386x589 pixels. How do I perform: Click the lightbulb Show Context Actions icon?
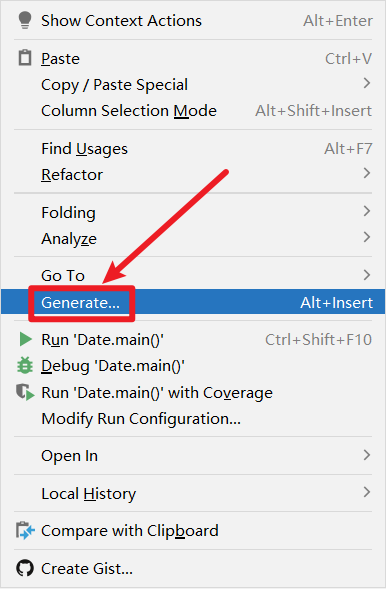coord(25,20)
